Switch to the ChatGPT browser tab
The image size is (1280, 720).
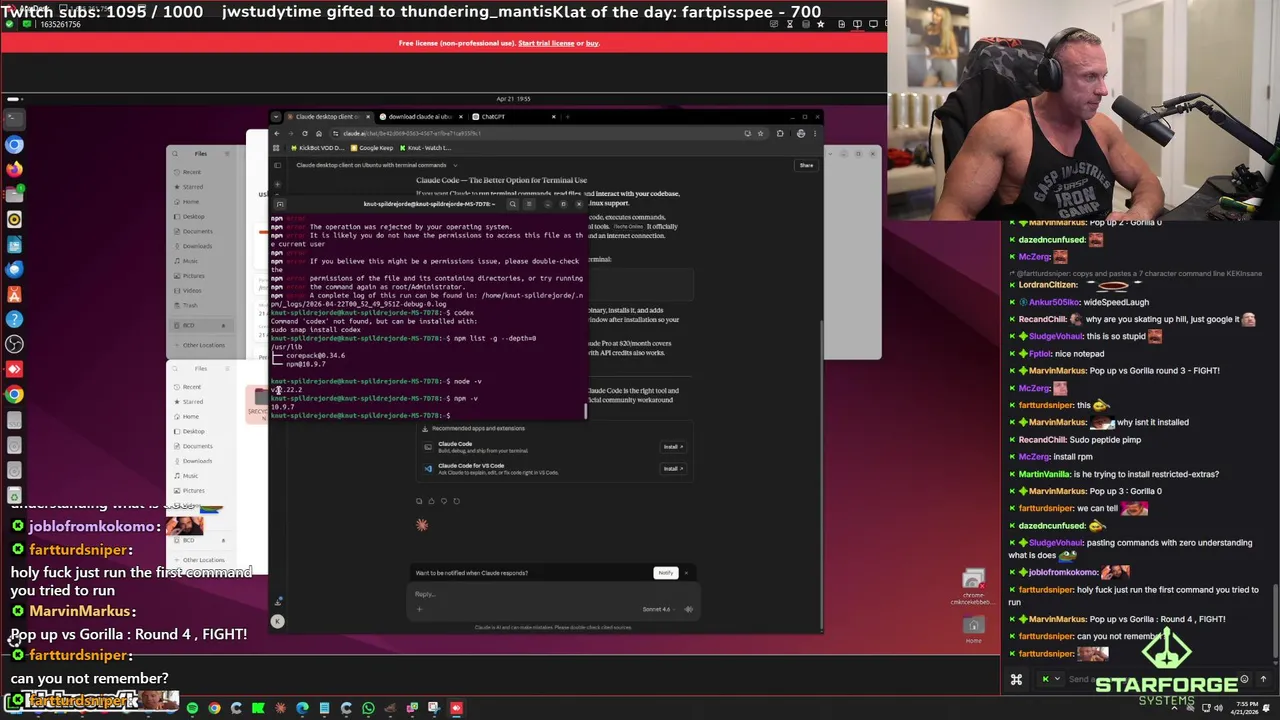(515, 117)
